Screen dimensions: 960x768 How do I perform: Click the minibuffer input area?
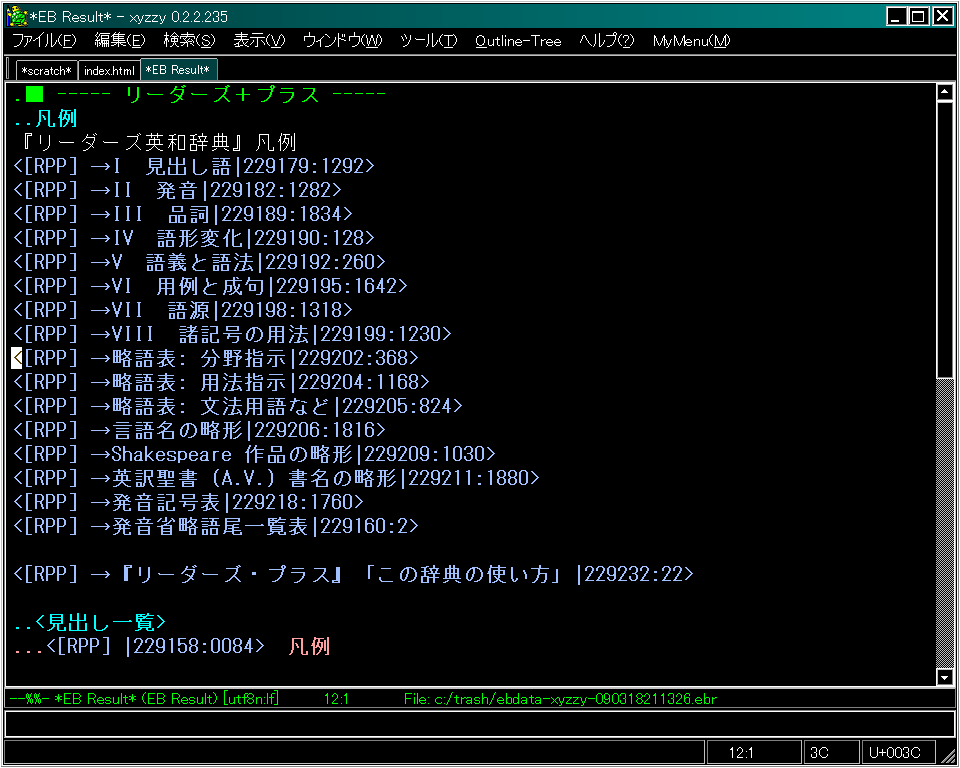(x=480, y=724)
